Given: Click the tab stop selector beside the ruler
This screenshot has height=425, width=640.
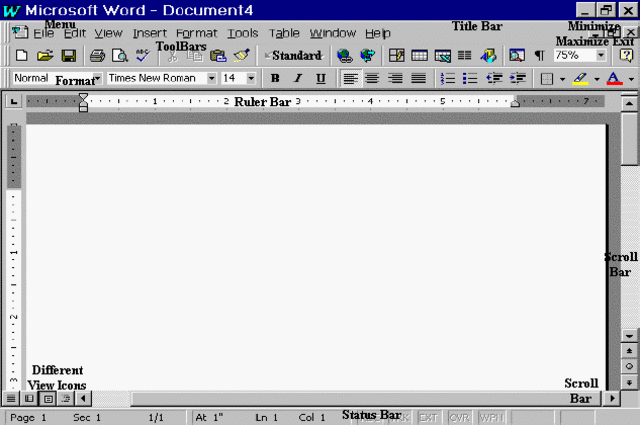Looking at the screenshot, I should 13,101.
